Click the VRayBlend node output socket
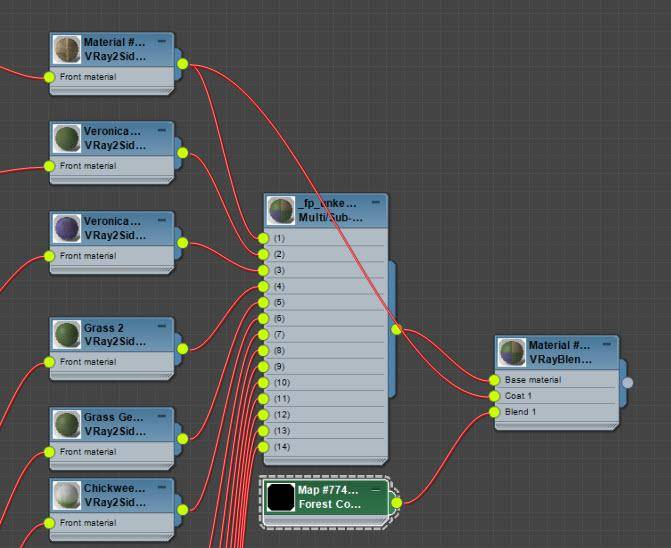671x548 pixels. click(x=627, y=381)
